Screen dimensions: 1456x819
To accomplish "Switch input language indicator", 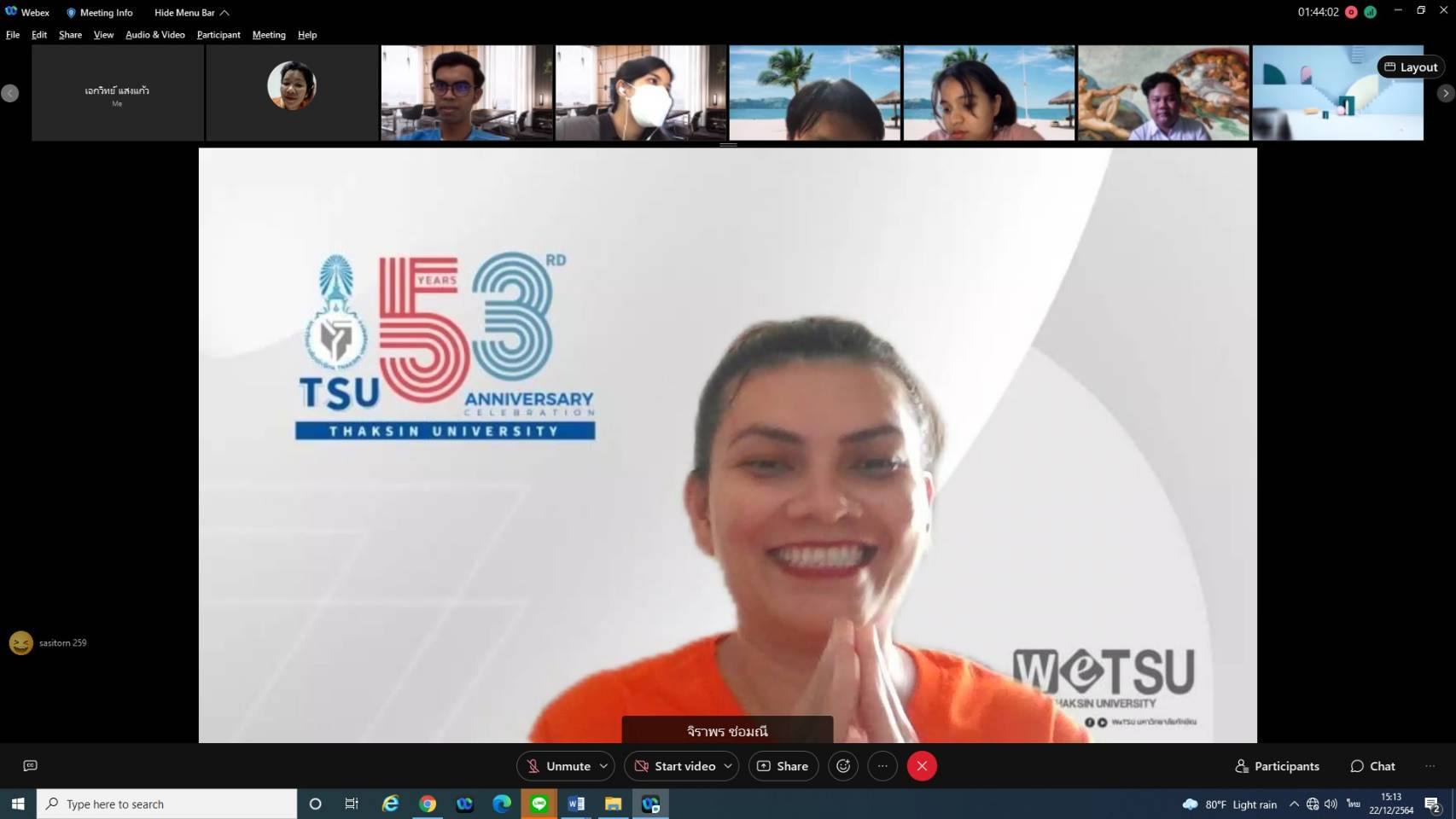I will [1354, 804].
